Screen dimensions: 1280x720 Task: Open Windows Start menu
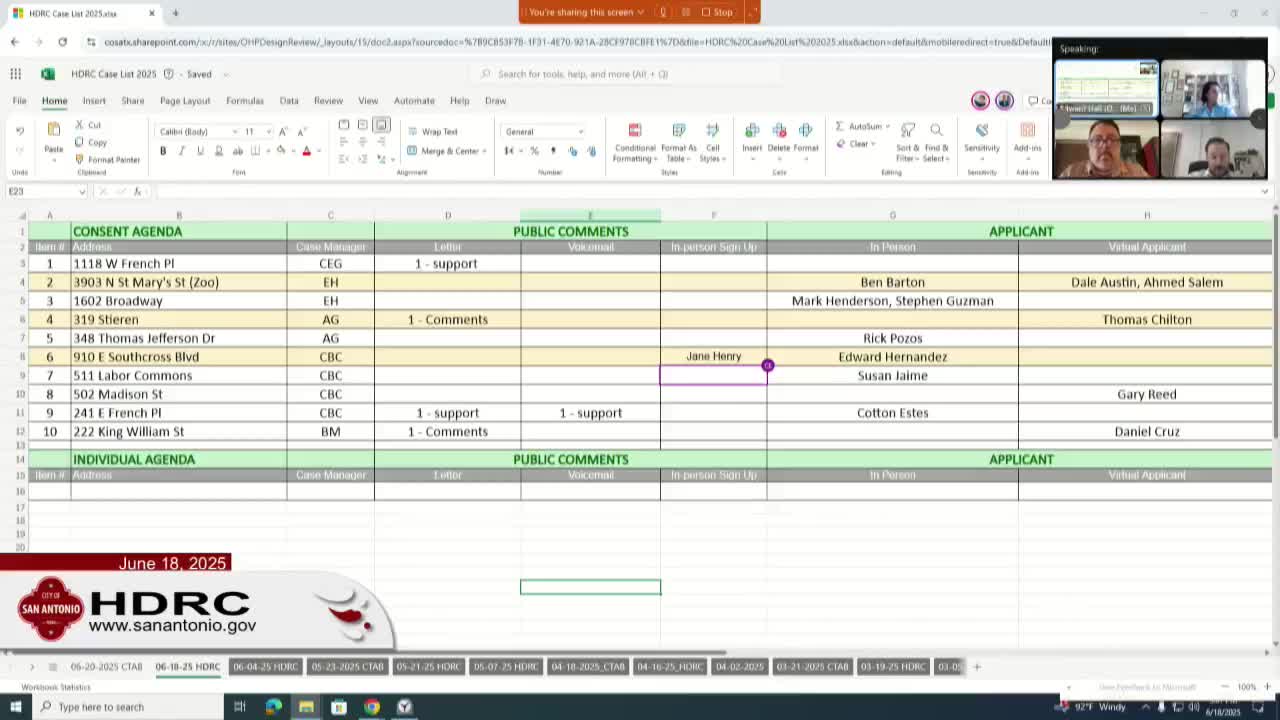tap(16, 707)
